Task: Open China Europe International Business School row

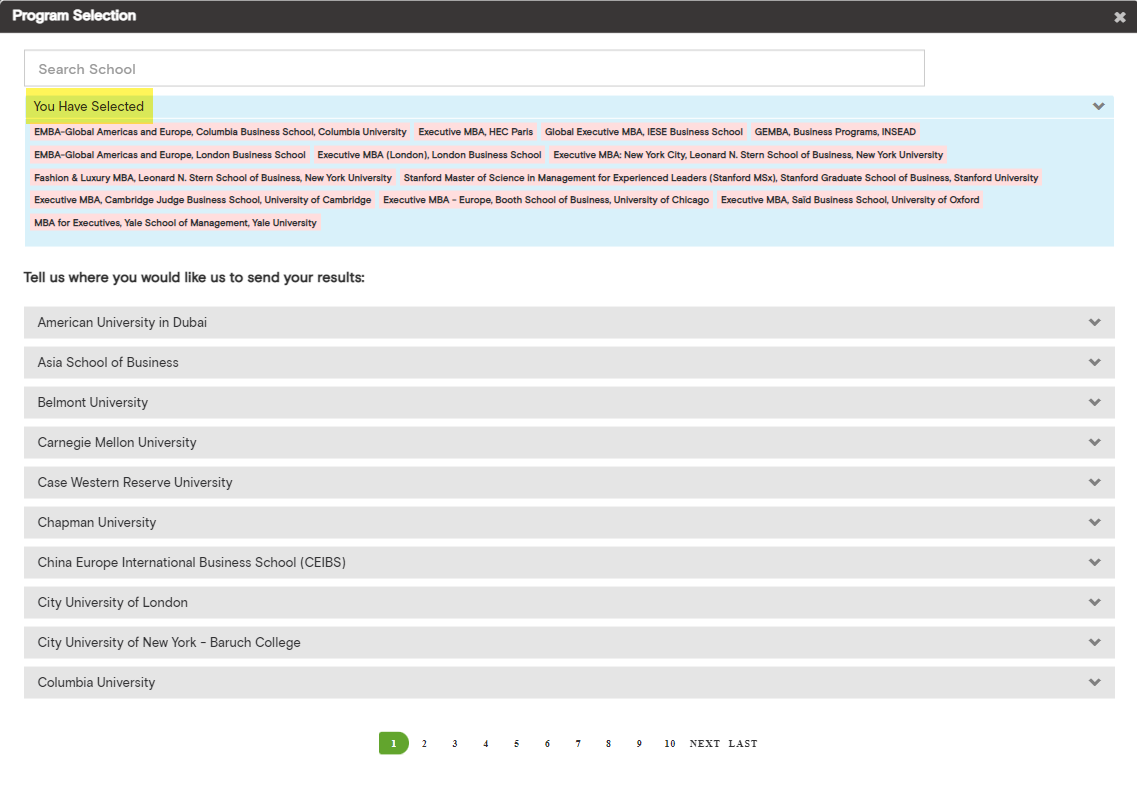Action: pos(569,562)
